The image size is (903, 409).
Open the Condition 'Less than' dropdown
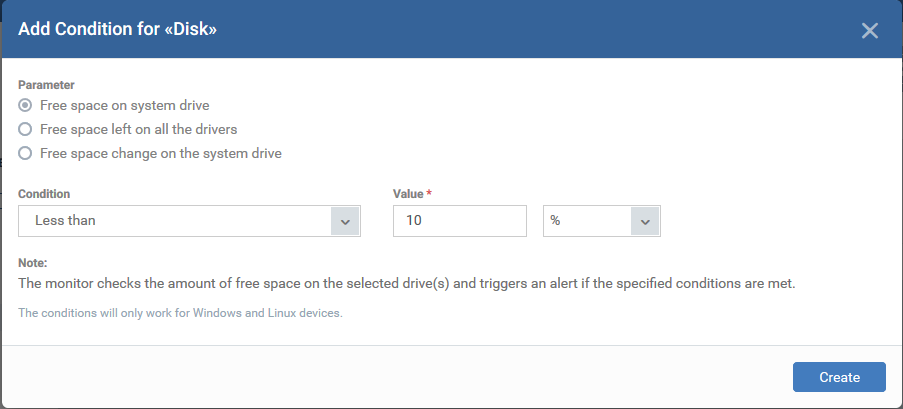point(189,221)
